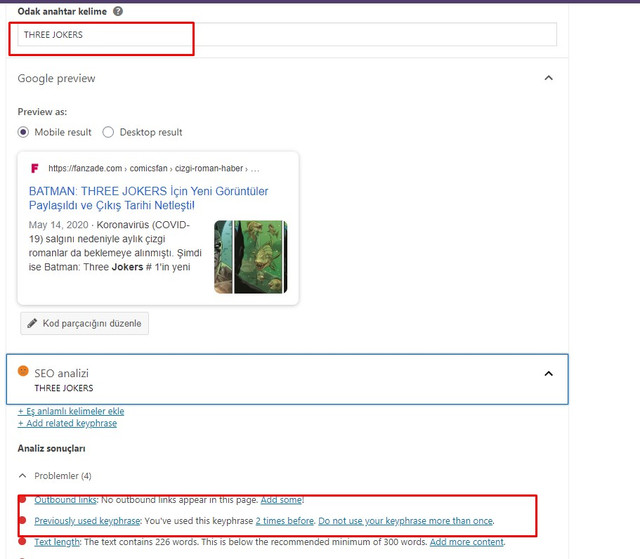Viewport: 640px width, 559px height.
Task: Open the Text length help link
Action: [57, 542]
